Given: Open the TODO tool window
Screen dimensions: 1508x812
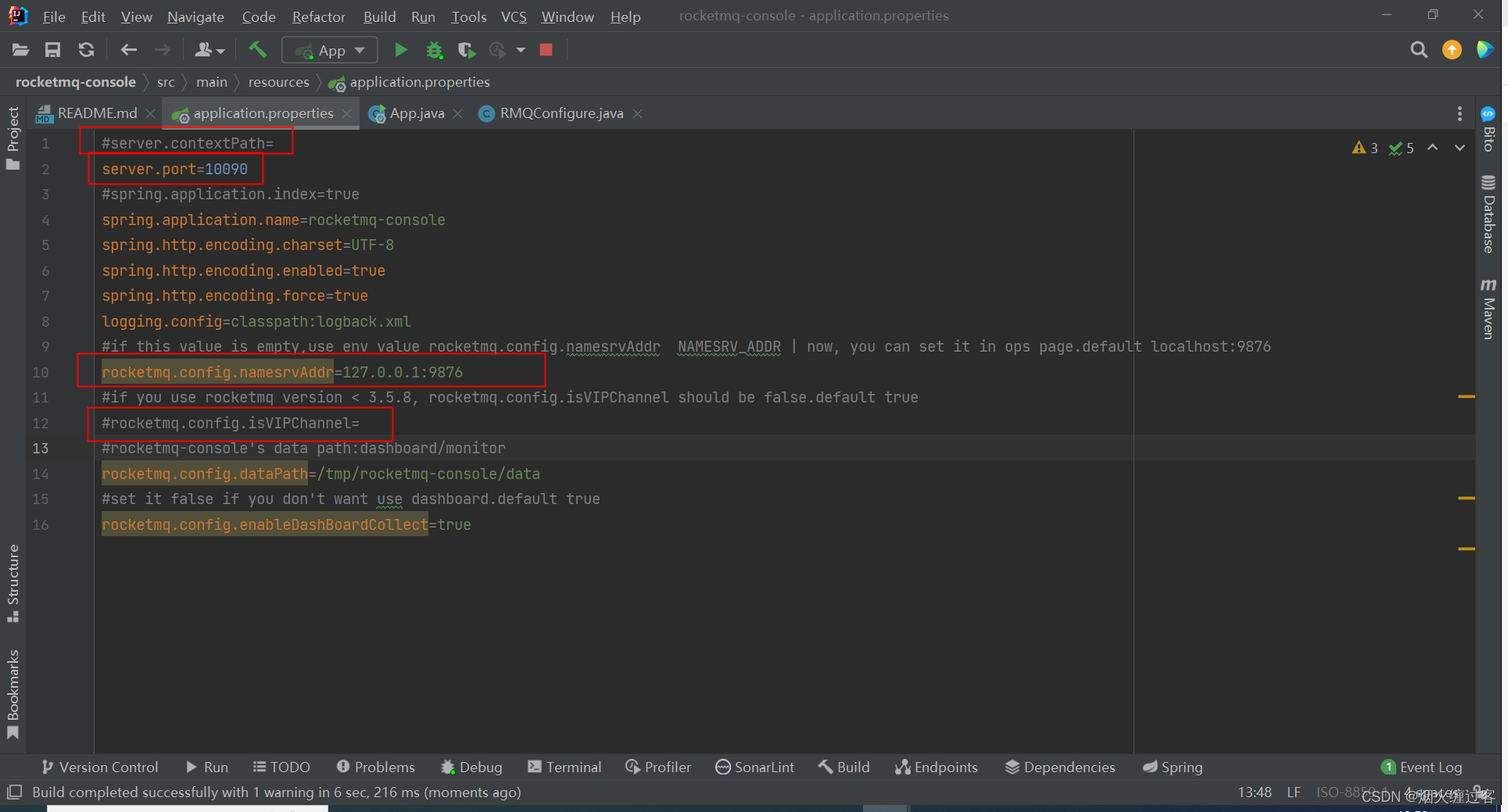Looking at the screenshot, I should [281, 767].
